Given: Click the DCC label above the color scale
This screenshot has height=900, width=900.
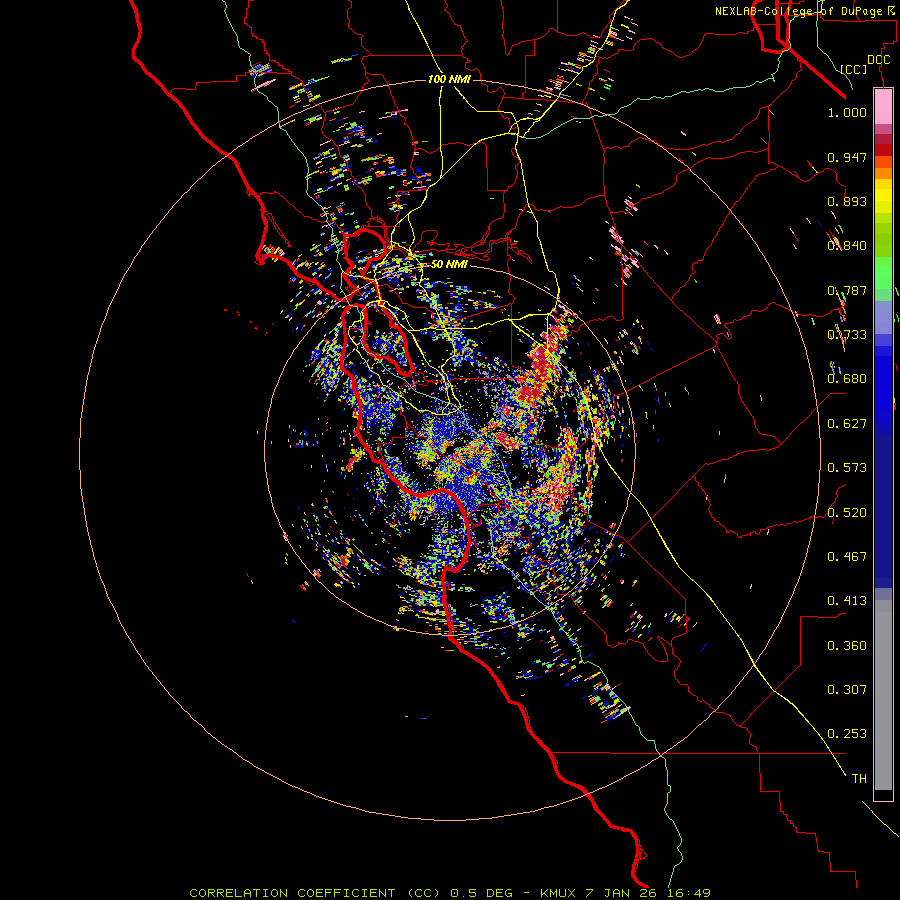Looking at the screenshot, I should pyautogui.click(x=878, y=60).
